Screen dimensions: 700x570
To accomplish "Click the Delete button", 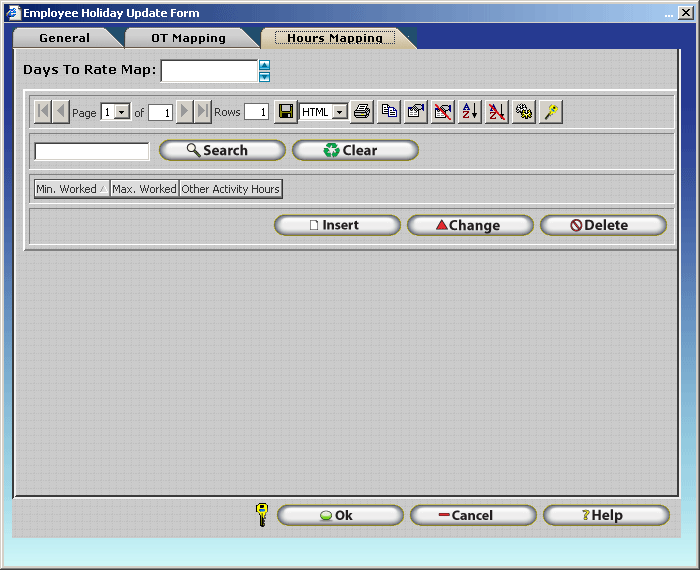I will tap(603, 225).
